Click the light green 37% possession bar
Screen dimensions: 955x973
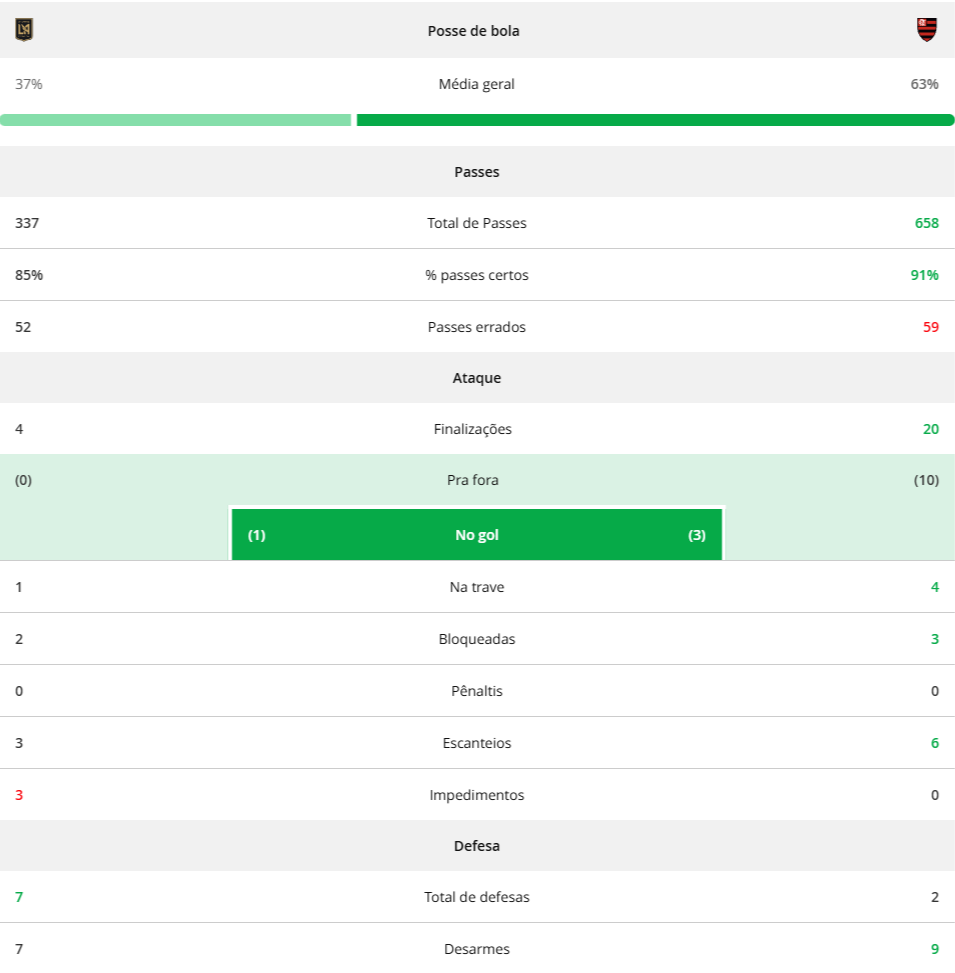pyautogui.click(x=176, y=120)
